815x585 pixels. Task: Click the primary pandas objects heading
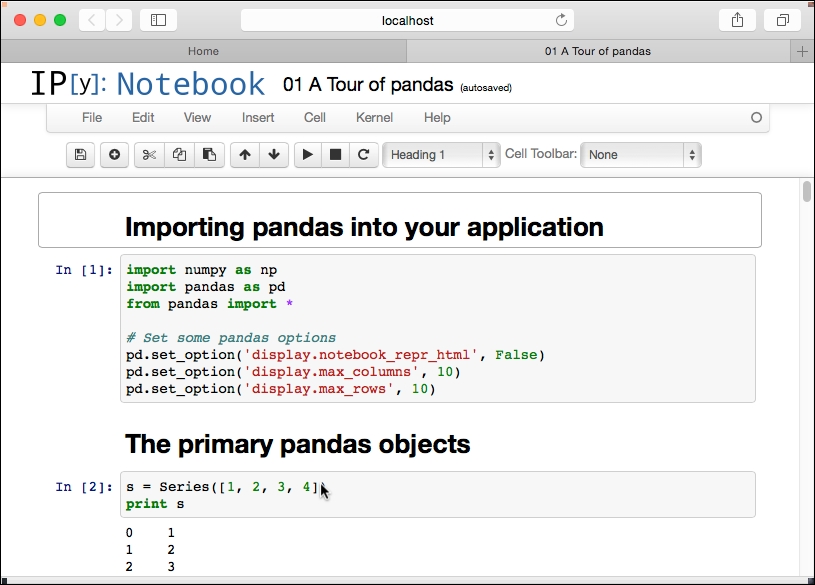pos(297,444)
